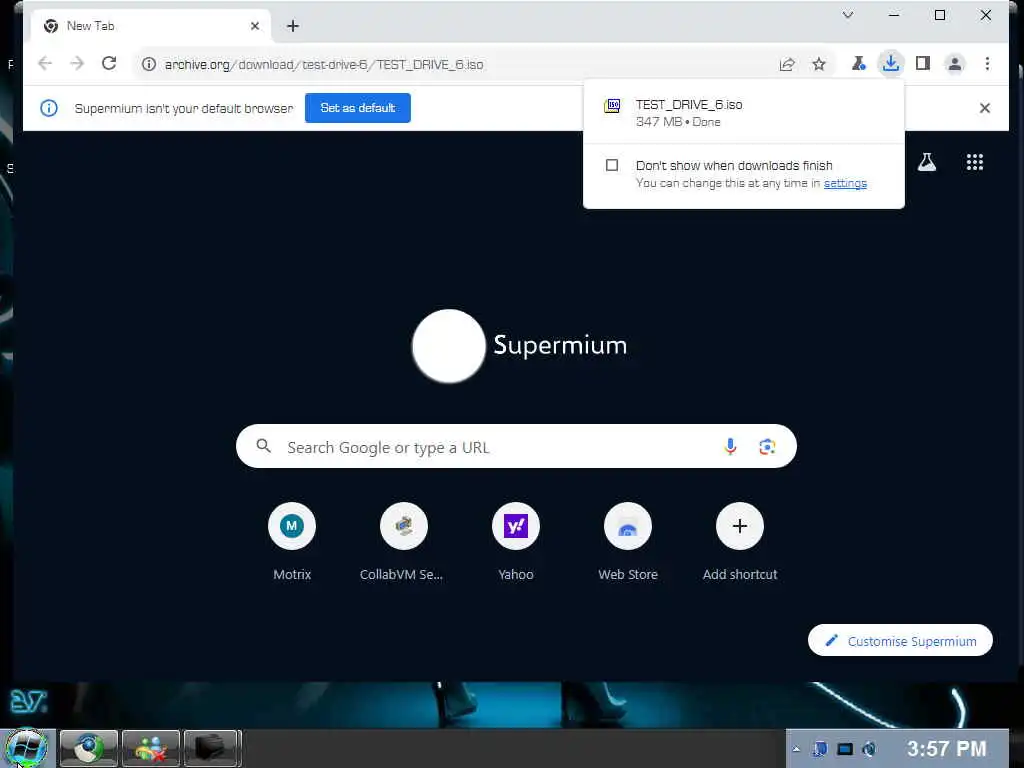Open the Google apps grid
The height and width of the screenshot is (768, 1024).
pyautogui.click(x=974, y=162)
